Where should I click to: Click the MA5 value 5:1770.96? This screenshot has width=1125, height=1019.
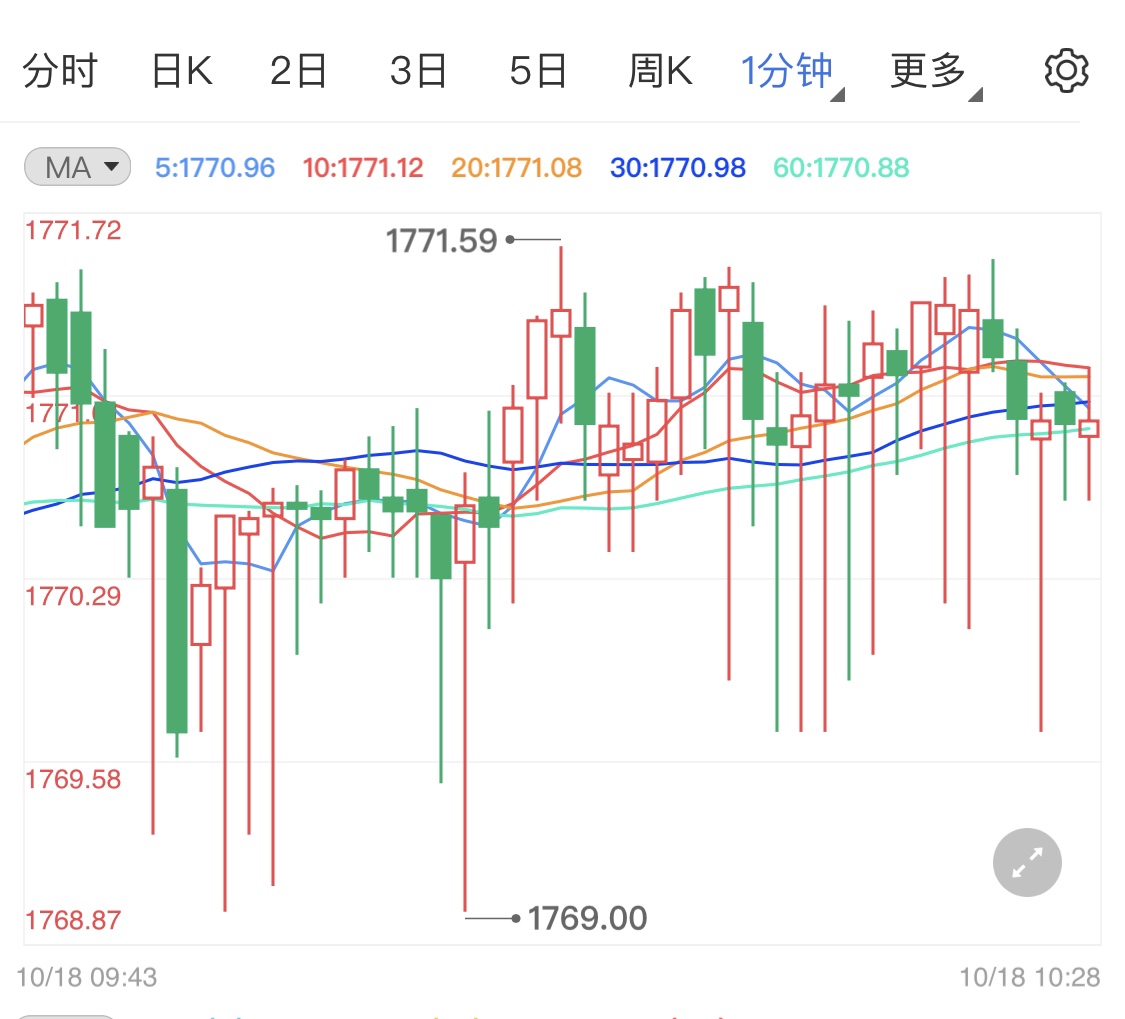[x=215, y=168]
